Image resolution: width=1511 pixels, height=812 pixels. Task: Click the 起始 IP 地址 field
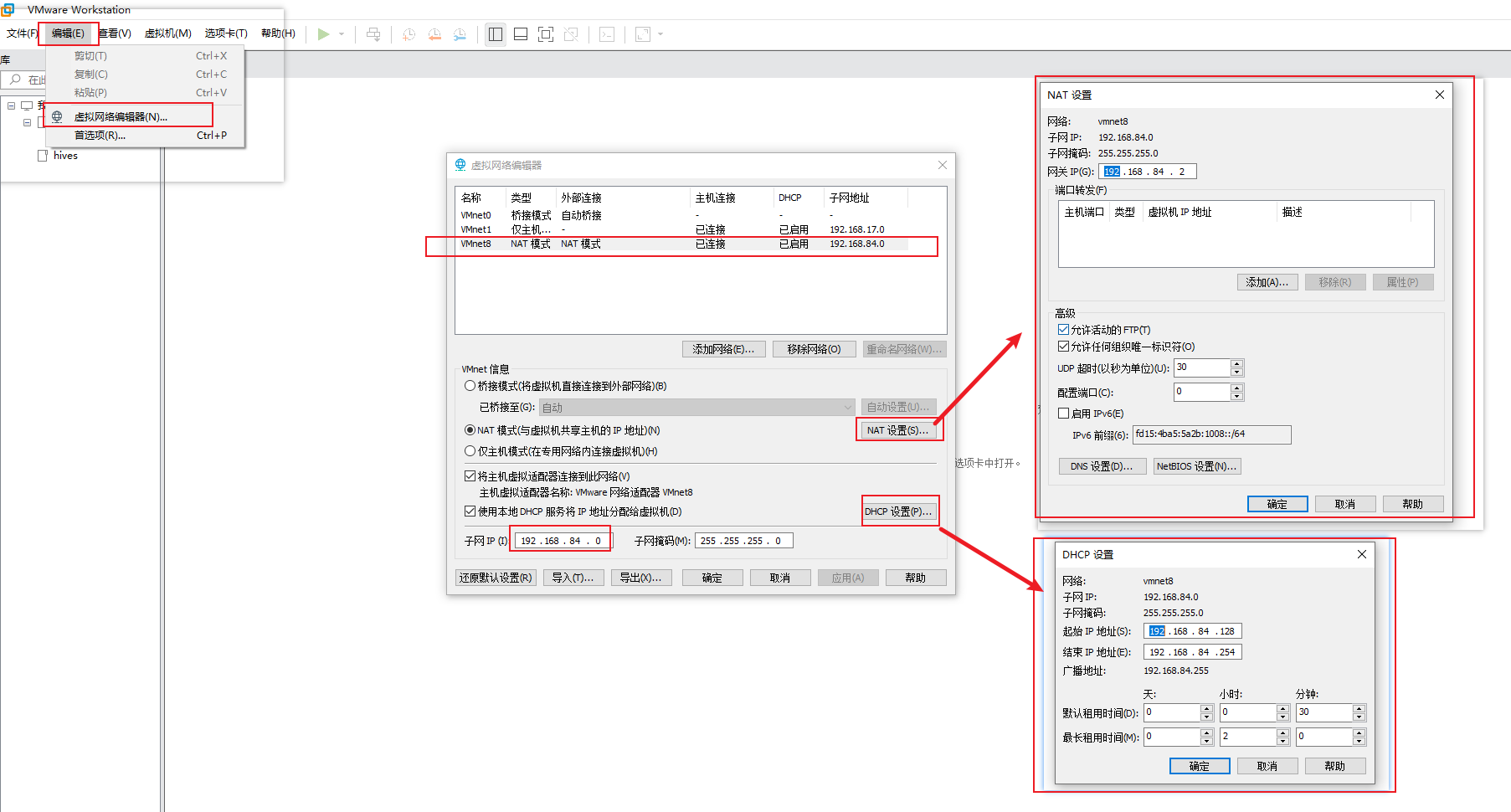[1193, 631]
